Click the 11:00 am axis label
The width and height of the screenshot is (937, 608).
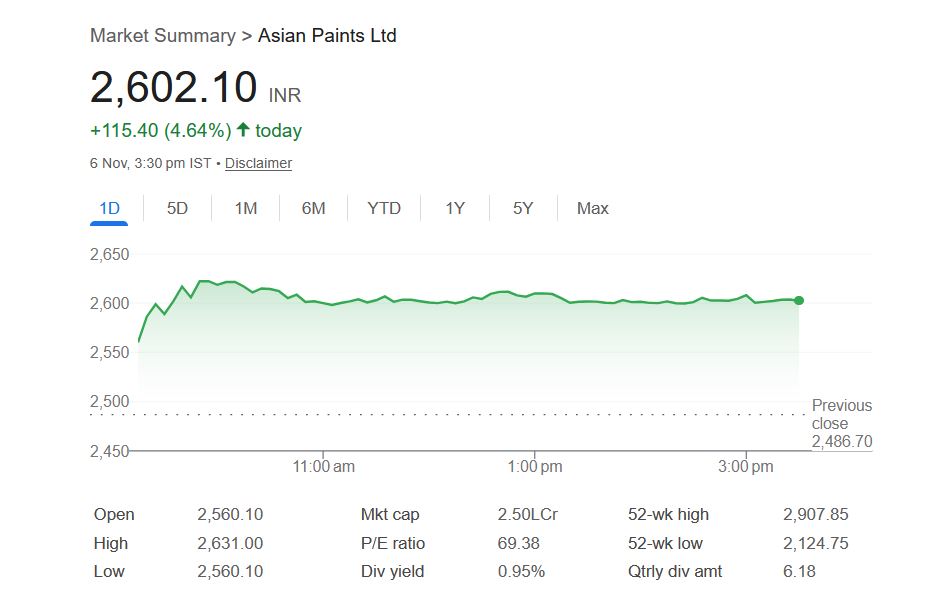324,466
